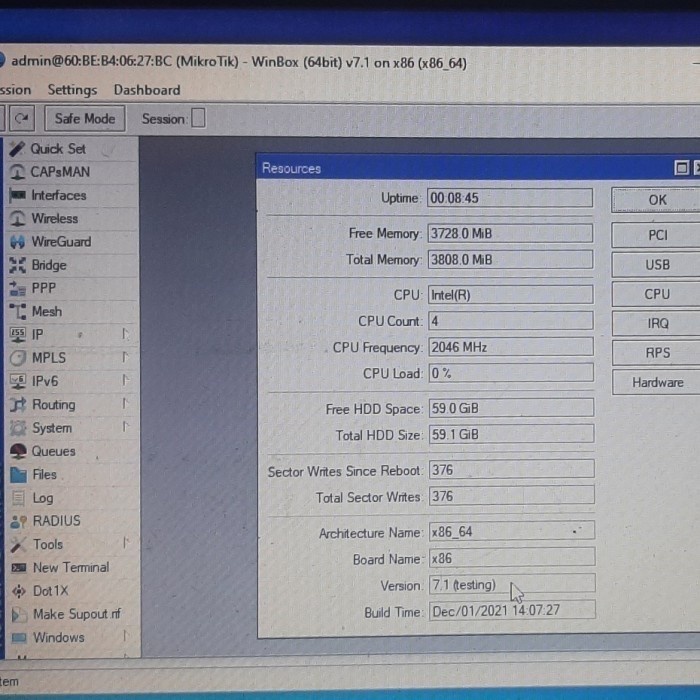Expand the Windows submenu arrow
700x700 pixels.
pos(126,636)
